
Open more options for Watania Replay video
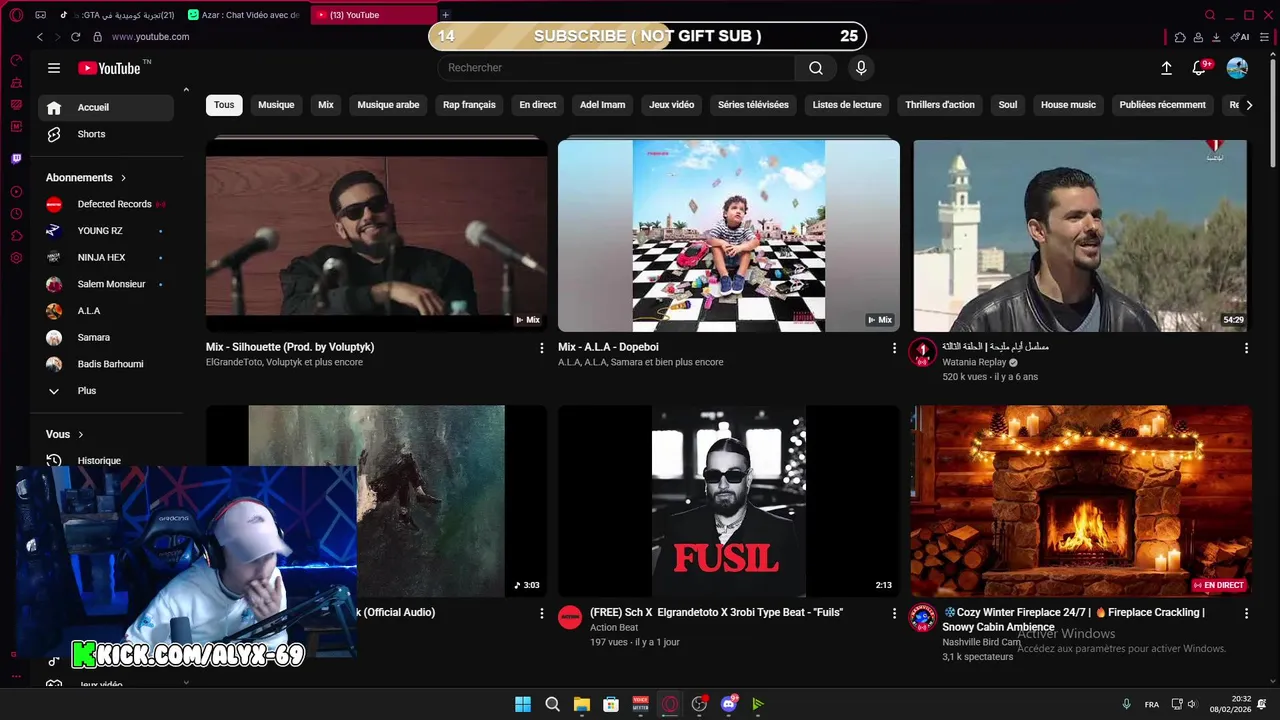[x=1246, y=348]
